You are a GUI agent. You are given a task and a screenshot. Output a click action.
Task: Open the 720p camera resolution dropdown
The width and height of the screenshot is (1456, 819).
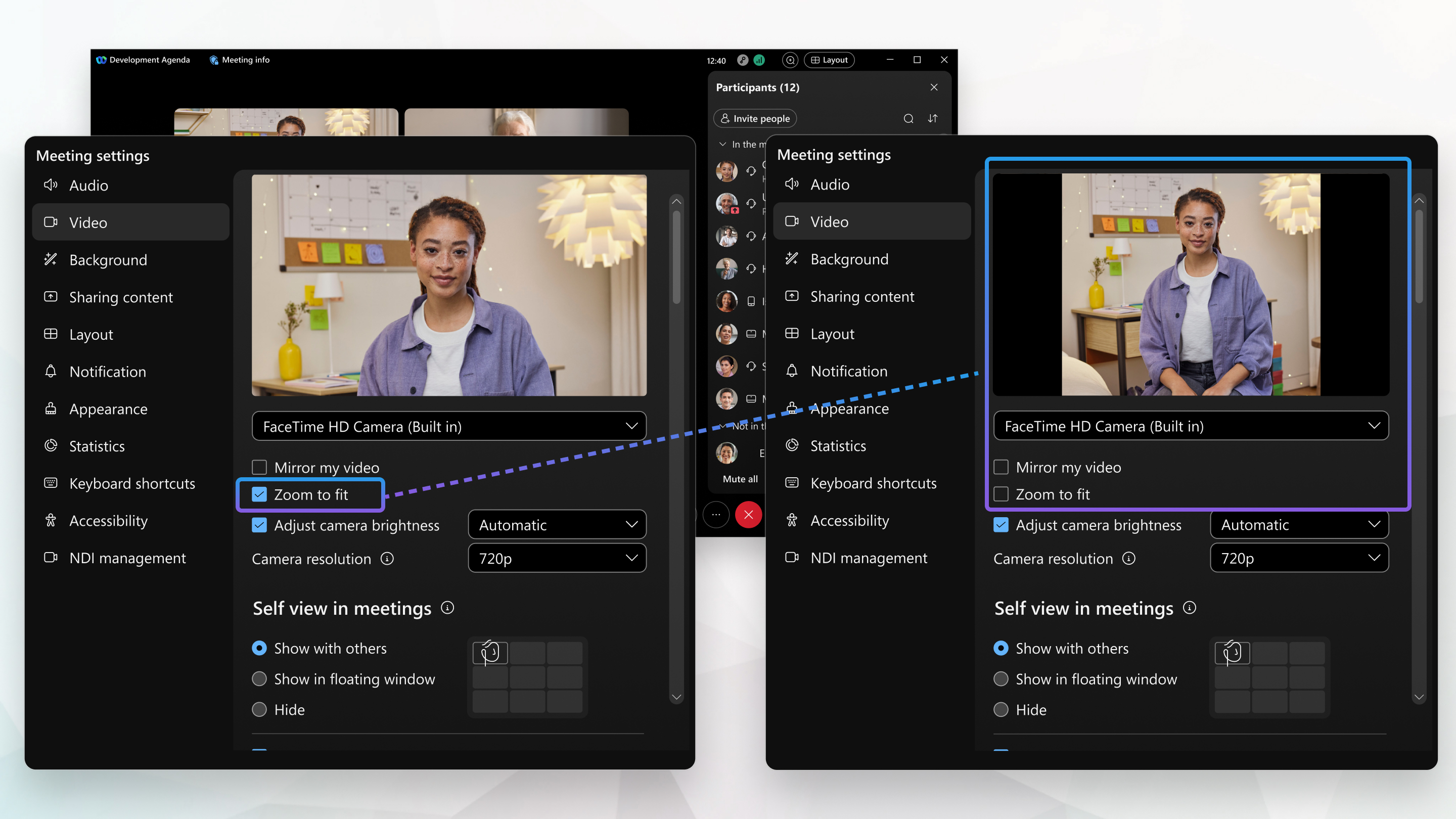tap(557, 558)
